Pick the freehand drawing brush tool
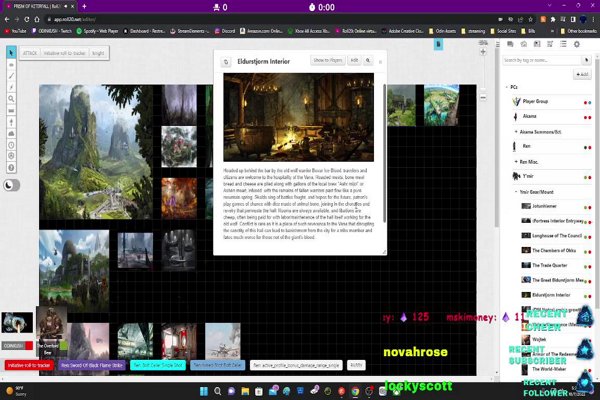The height and width of the screenshot is (400, 600). click(x=11, y=76)
